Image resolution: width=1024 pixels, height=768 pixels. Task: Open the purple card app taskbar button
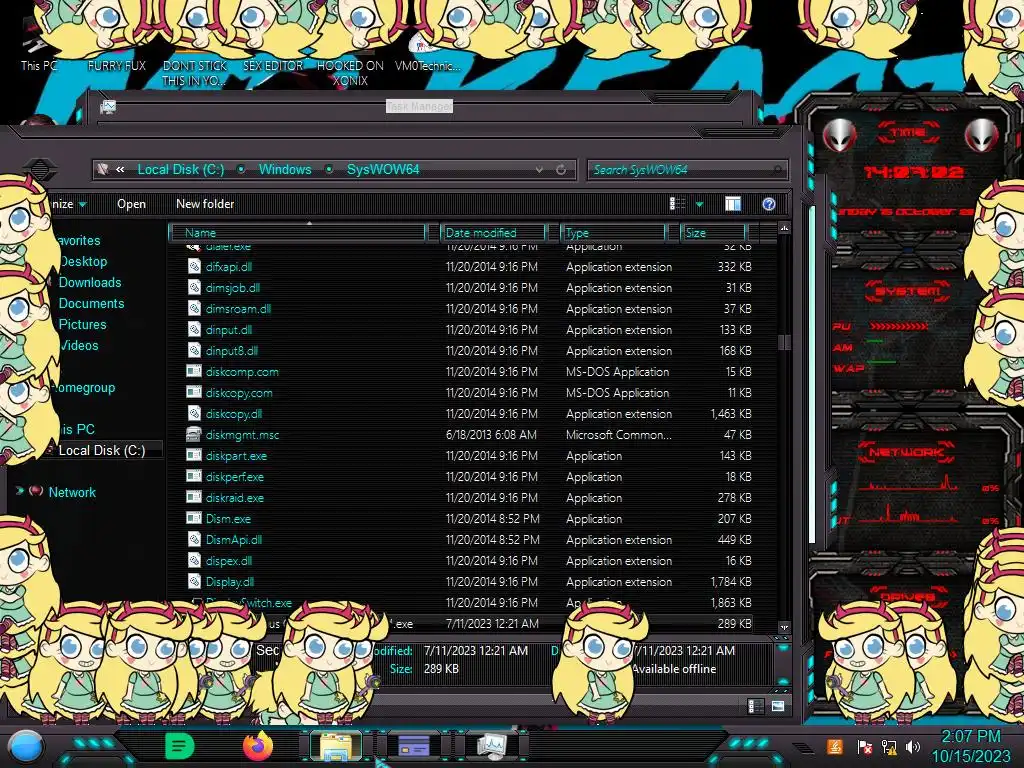(413, 746)
